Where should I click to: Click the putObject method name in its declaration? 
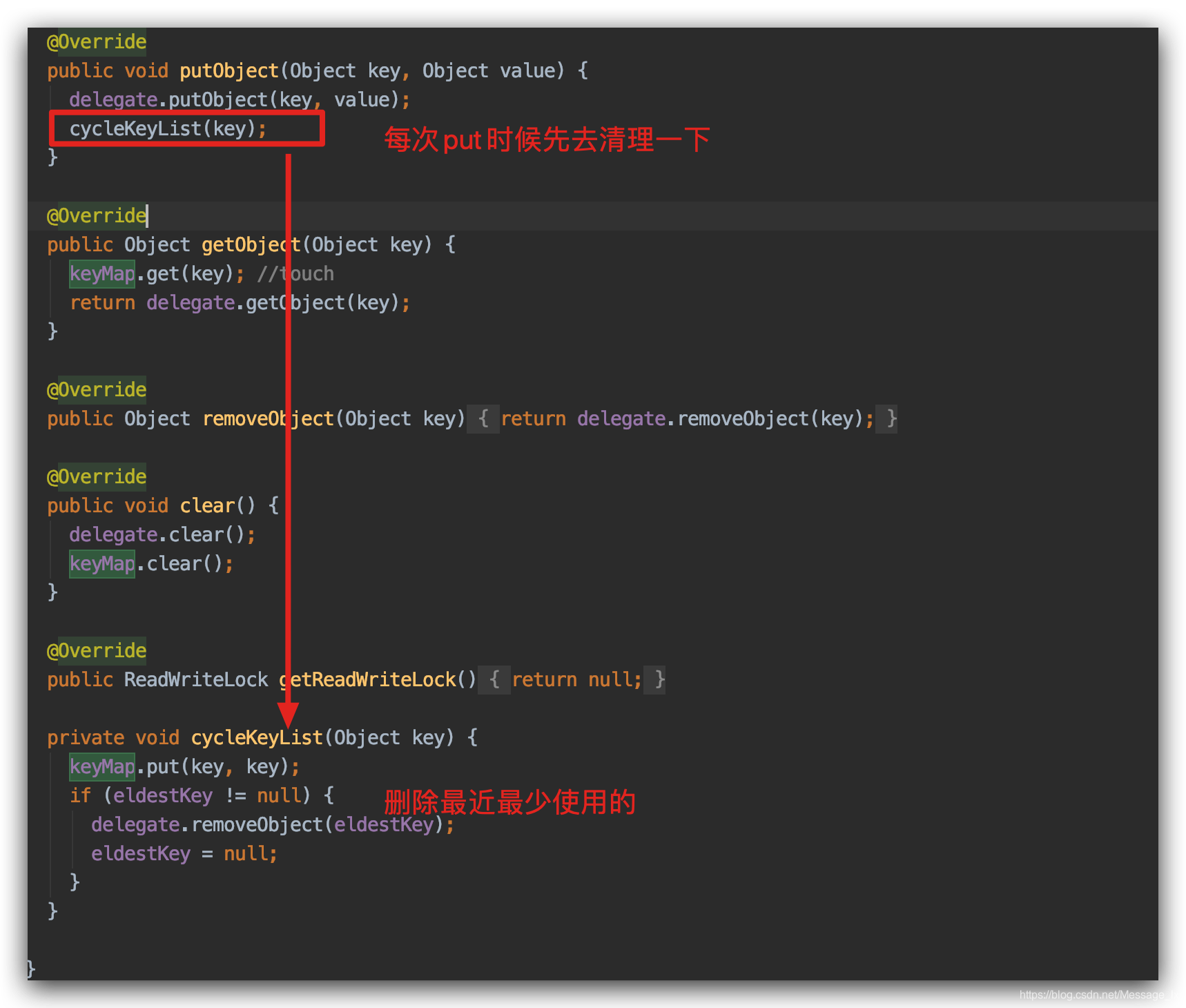pos(229,71)
